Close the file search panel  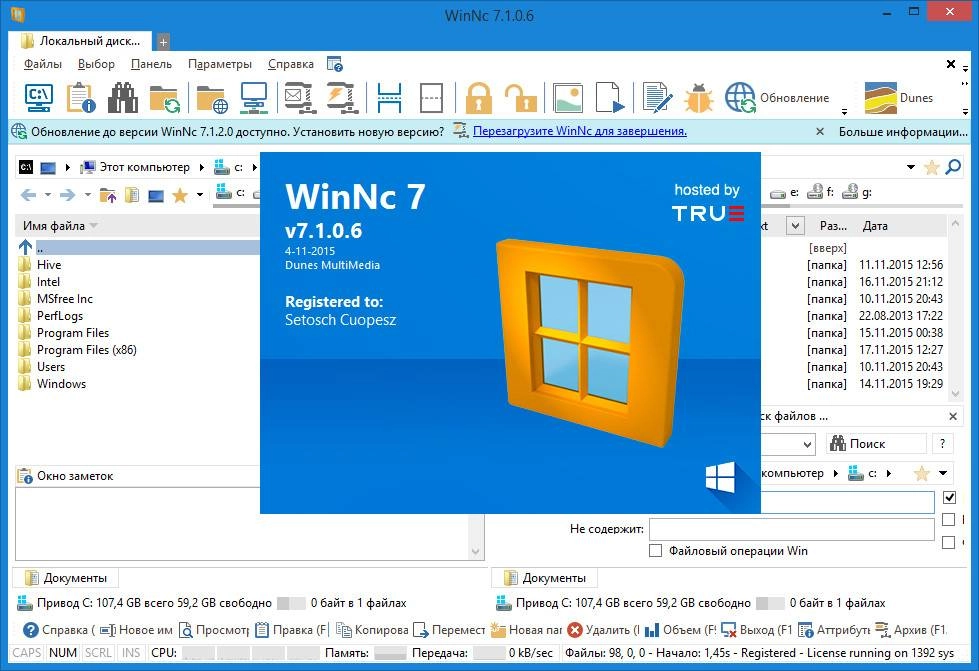[x=953, y=416]
